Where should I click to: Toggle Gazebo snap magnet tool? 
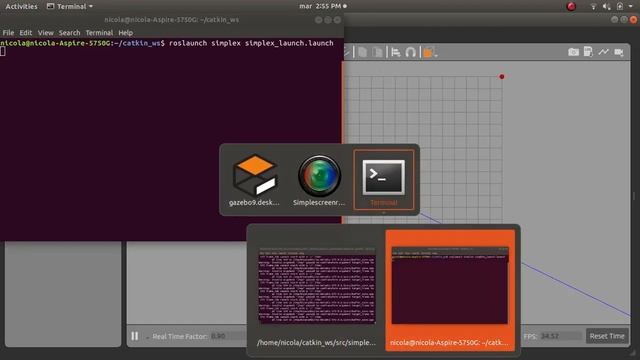(411, 52)
